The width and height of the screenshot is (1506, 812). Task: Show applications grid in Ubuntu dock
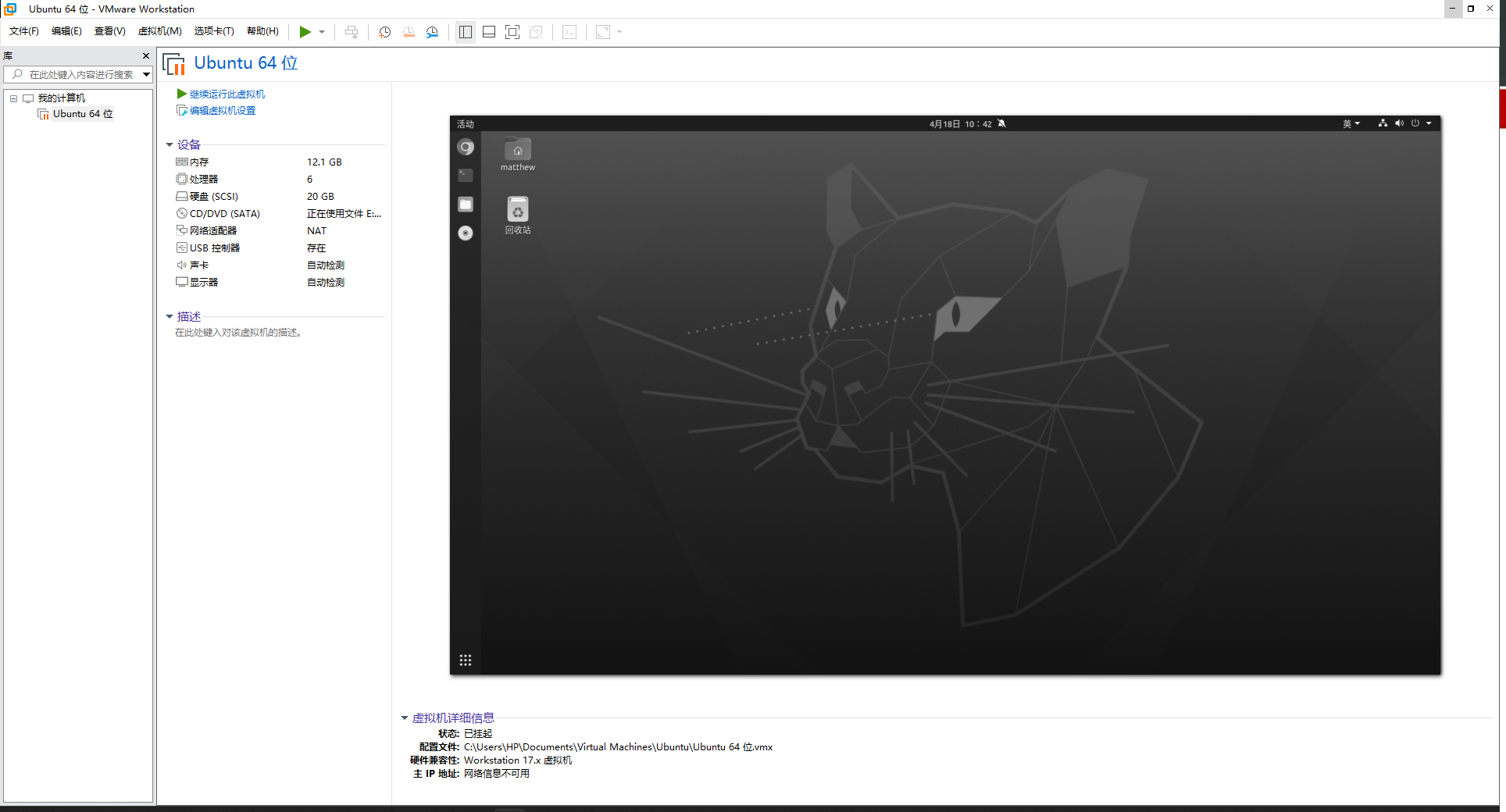click(x=466, y=661)
